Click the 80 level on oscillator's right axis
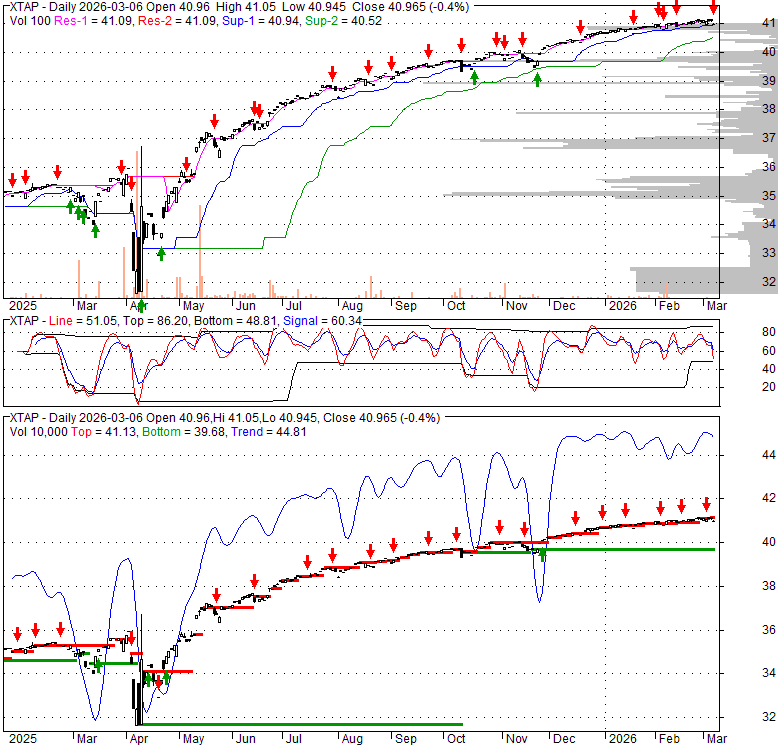780x745 pixels. [743, 332]
